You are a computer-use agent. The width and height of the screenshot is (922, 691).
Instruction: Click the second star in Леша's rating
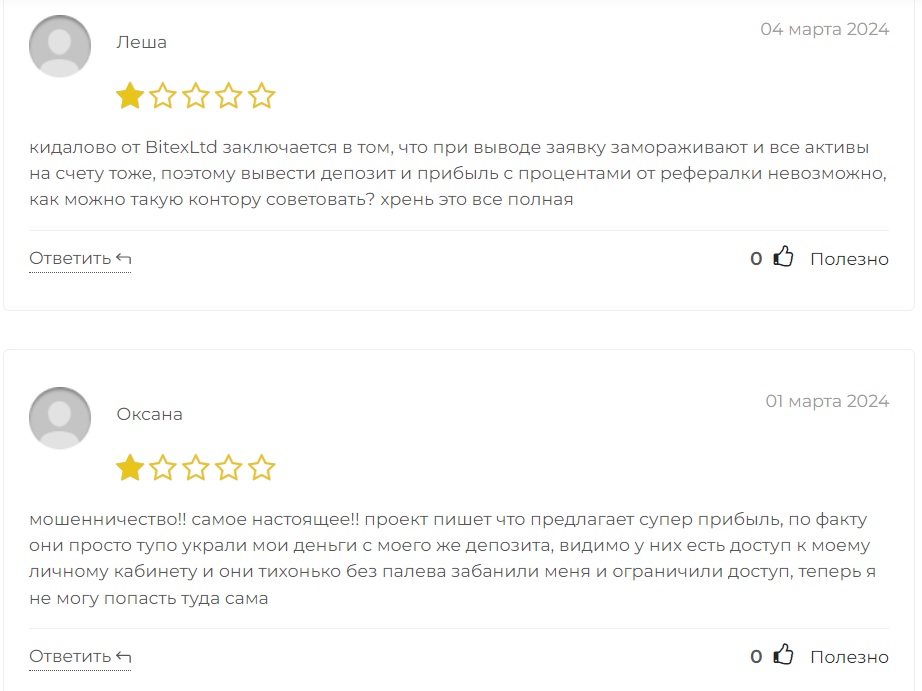pyautogui.click(x=163, y=96)
